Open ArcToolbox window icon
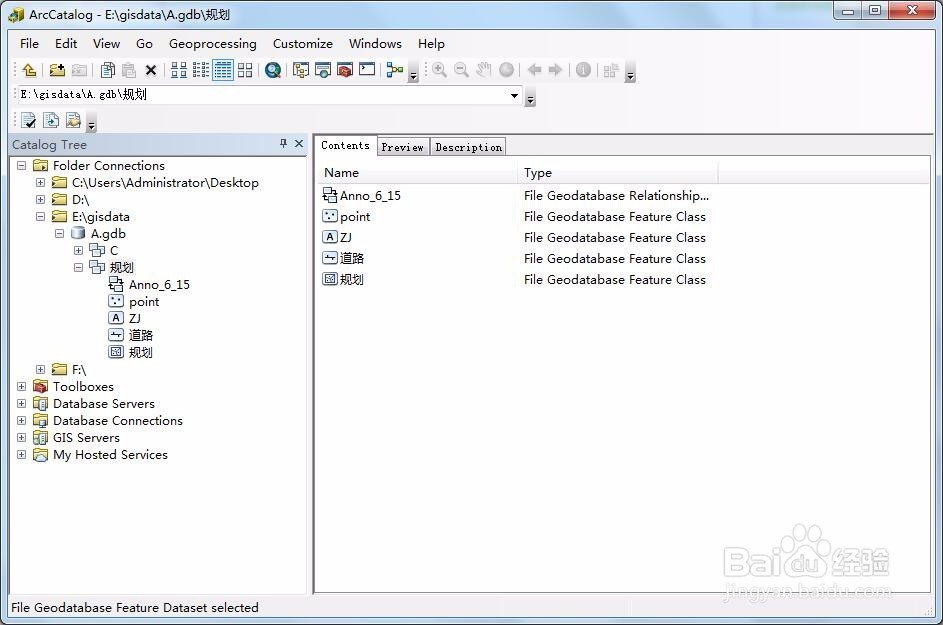Viewport: 943px width, 625px height. click(x=345, y=70)
